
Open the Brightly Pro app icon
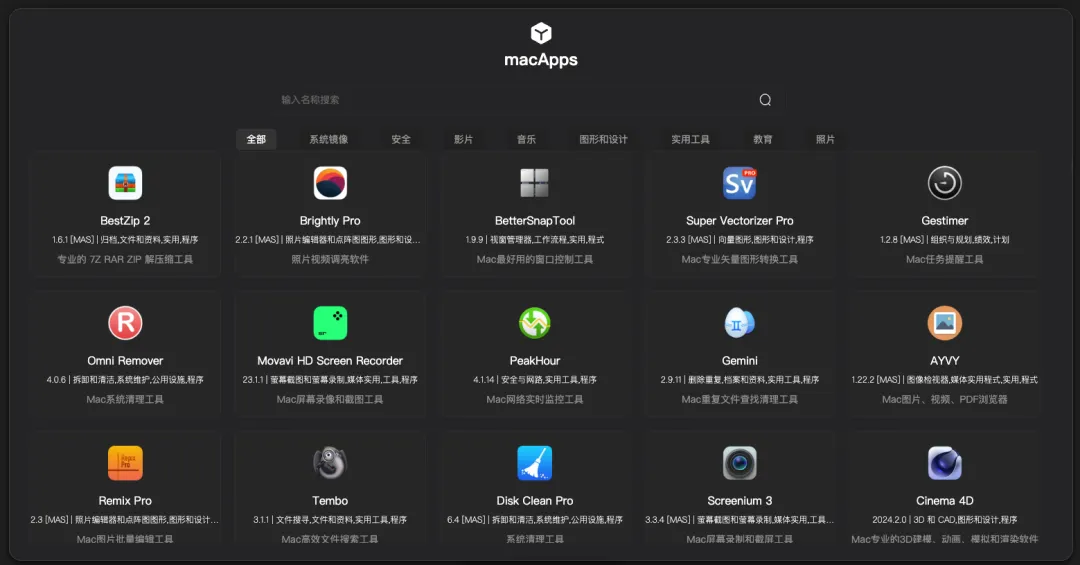point(330,183)
